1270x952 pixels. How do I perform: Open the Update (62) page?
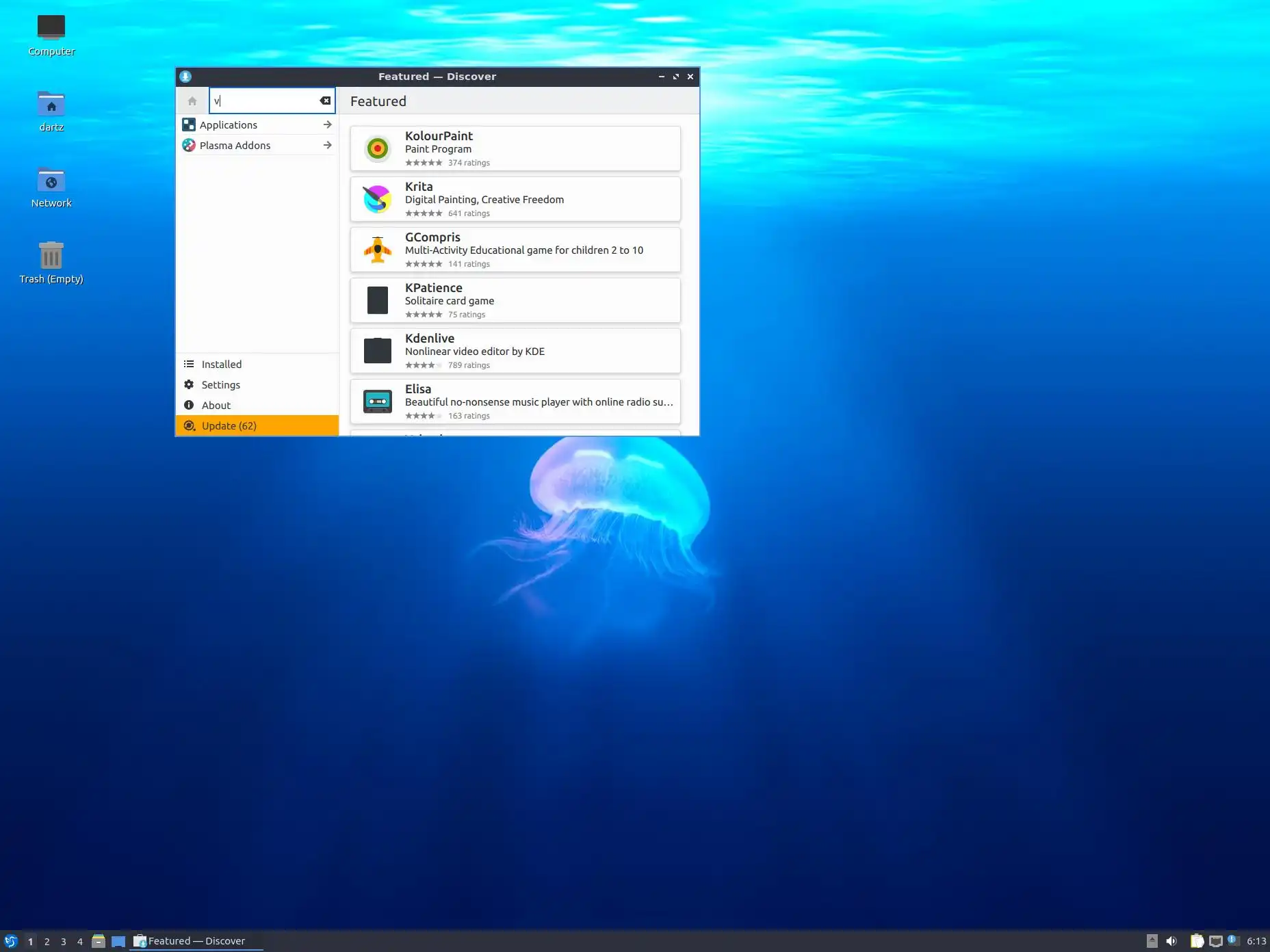point(257,425)
